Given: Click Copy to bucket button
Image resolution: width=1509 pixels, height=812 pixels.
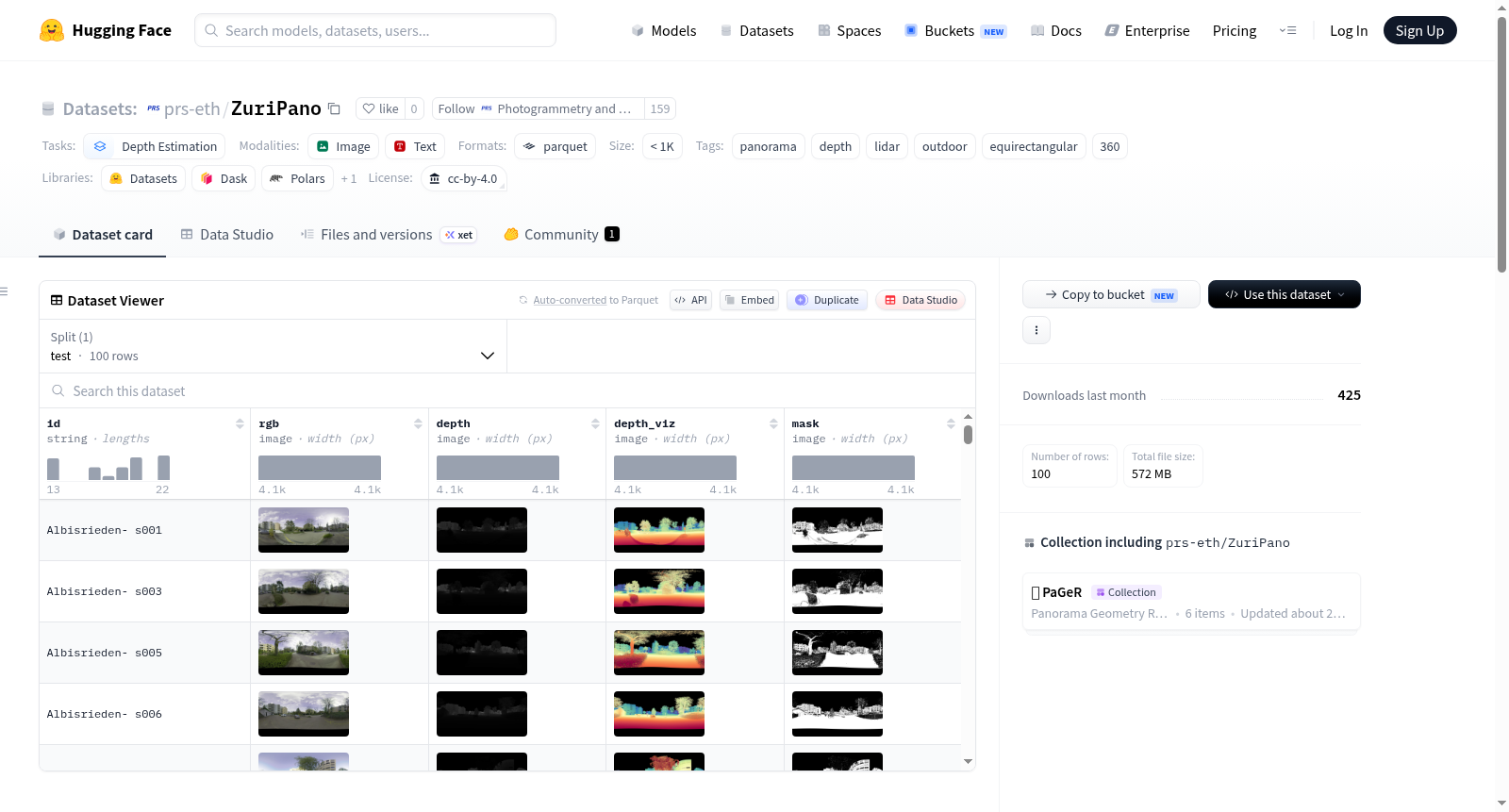Looking at the screenshot, I should pos(1111,294).
